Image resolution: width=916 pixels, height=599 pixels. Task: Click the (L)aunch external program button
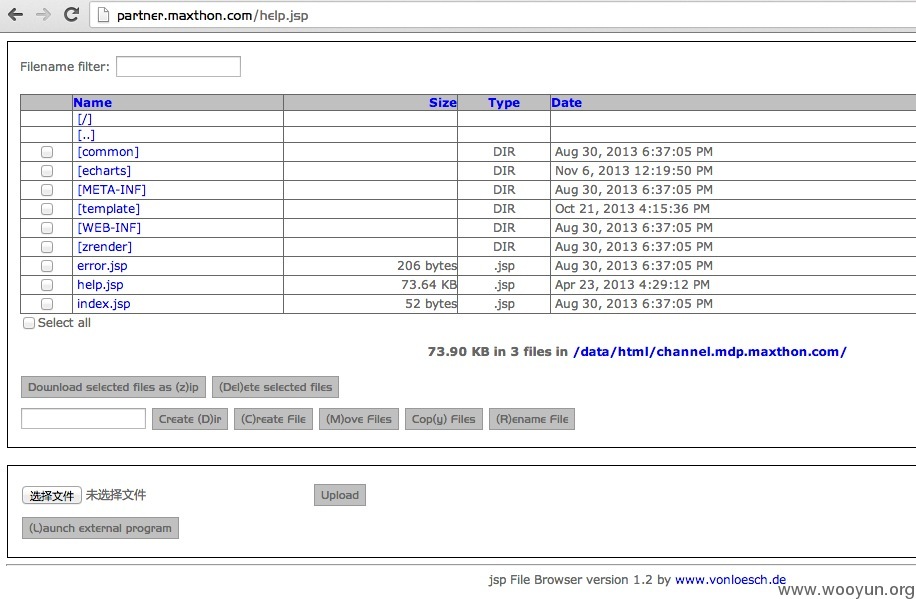[100, 528]
